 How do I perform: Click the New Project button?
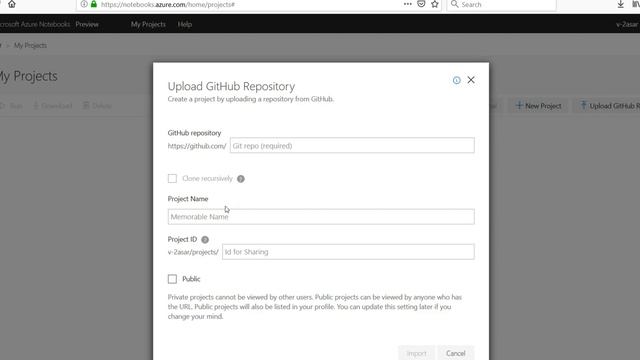(538, 106)
